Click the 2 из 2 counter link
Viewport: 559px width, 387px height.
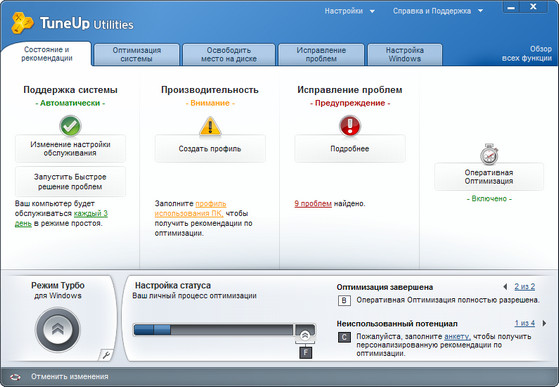pos(524,287)
